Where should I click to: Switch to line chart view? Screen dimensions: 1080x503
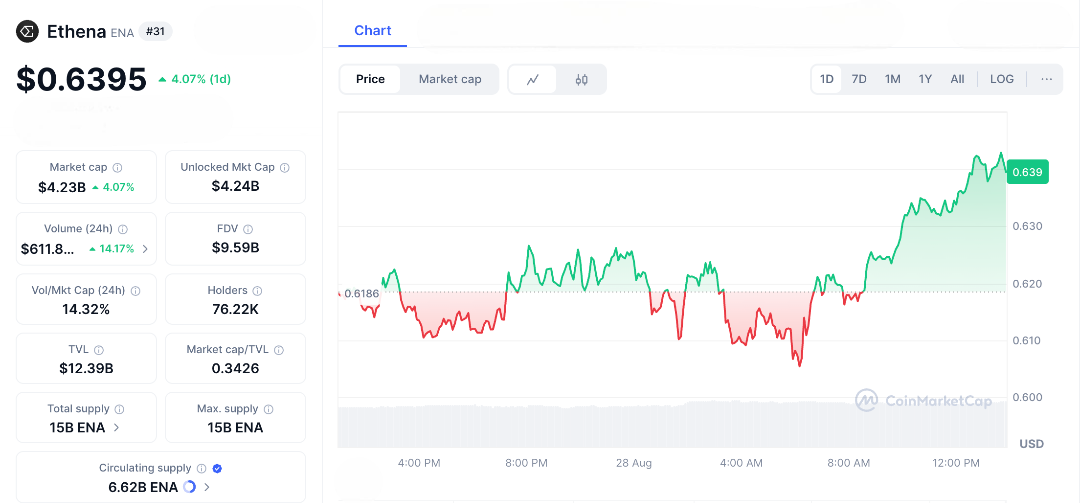[532, 79]
